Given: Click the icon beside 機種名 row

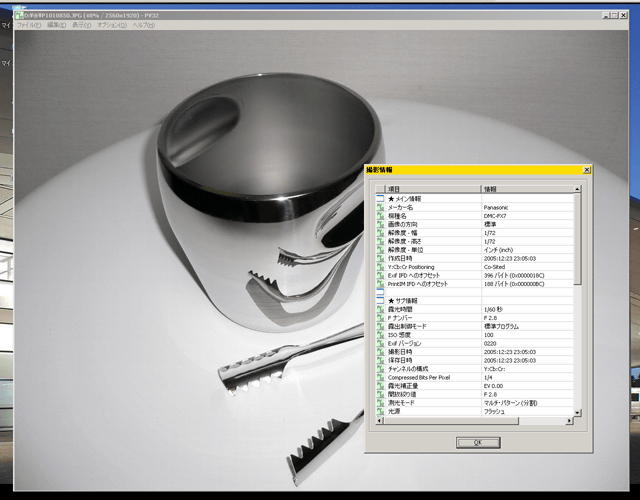Looking at the screenshot, I should click(x=380, y=216).
